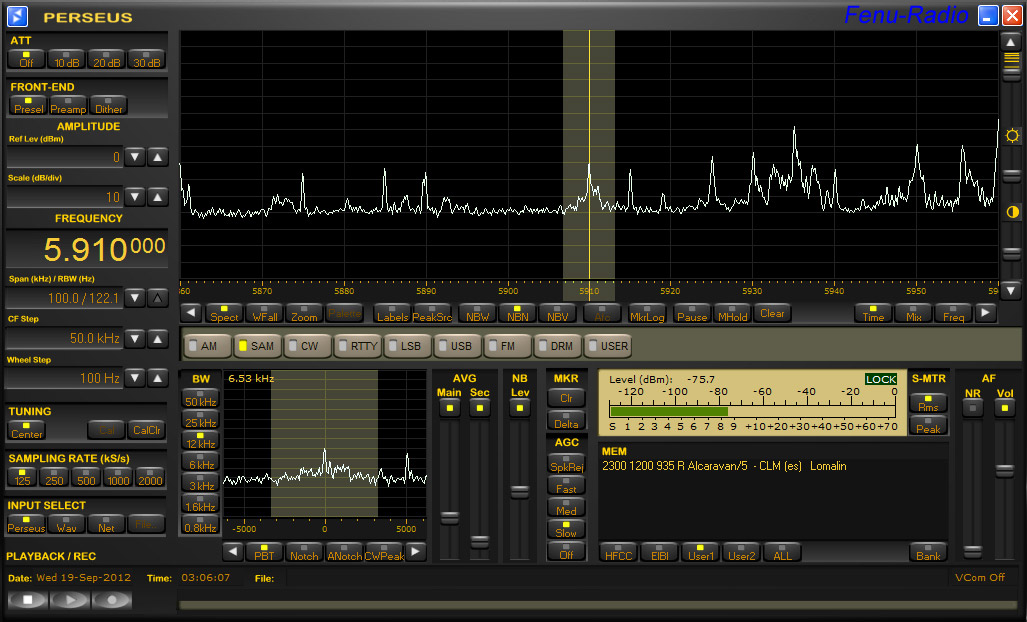Image resolution: width=1027 pixels, height=622 pixels.
Task: Turn on the Dither toggle
Action: click(x=108, y=105)
